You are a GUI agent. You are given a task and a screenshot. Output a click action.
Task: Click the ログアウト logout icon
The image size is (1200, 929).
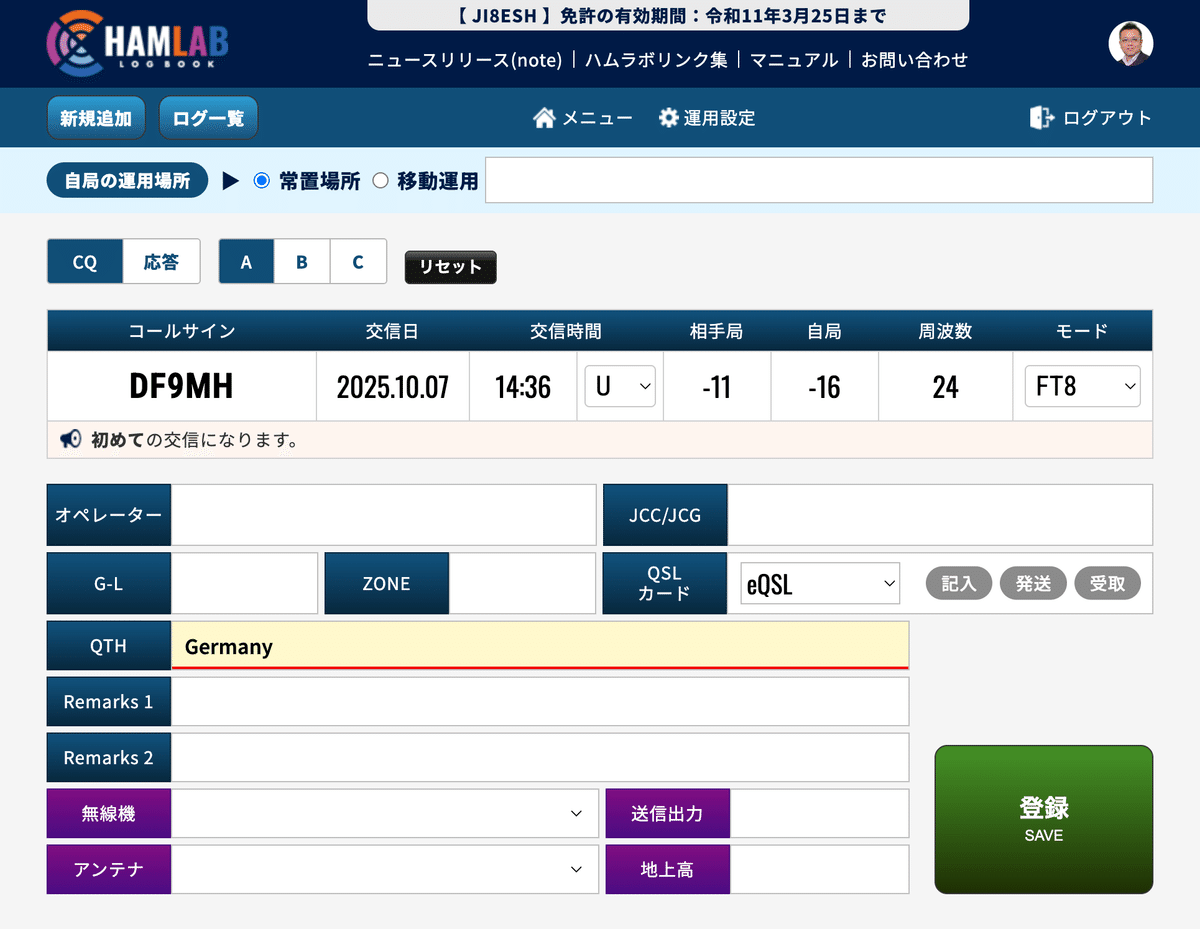pos(1040,117)
